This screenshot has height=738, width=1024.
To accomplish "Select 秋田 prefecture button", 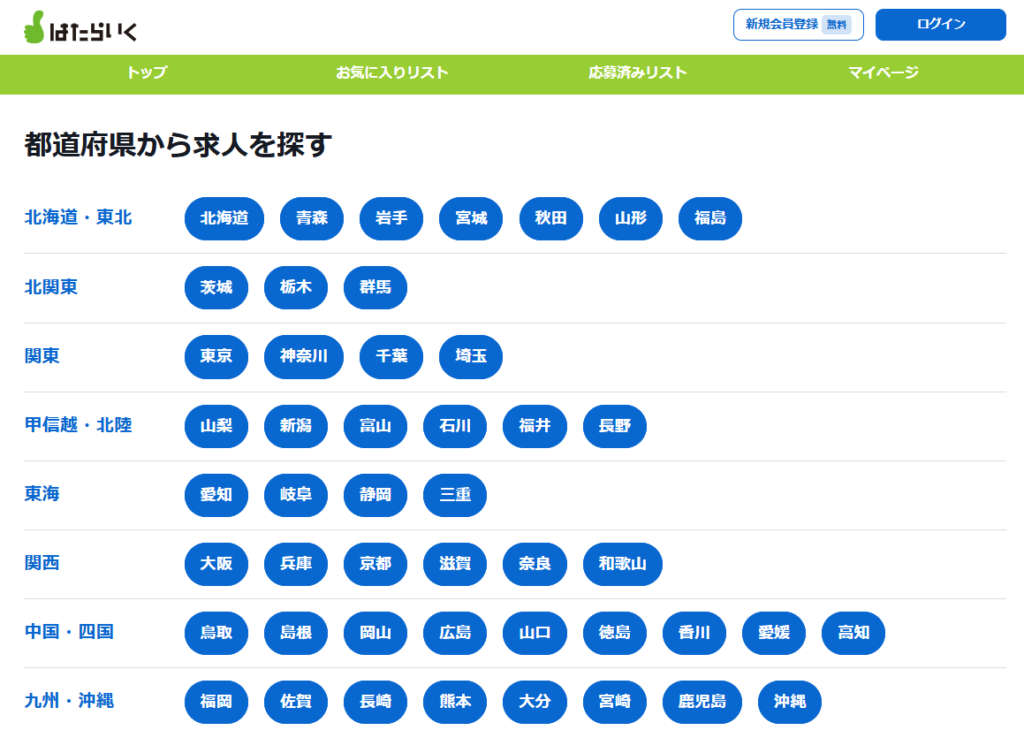I will click(x=551, y=218).
